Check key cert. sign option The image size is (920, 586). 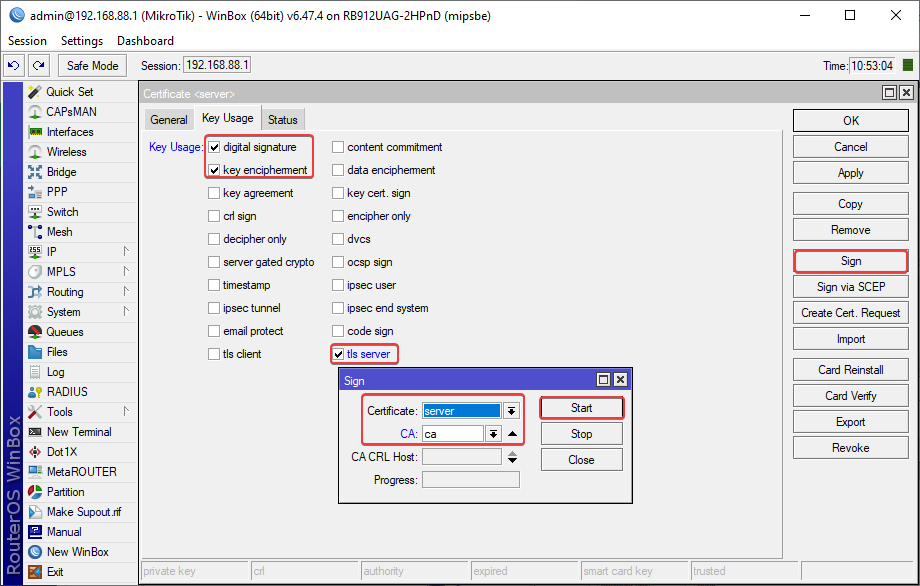[x=338, y=193]
